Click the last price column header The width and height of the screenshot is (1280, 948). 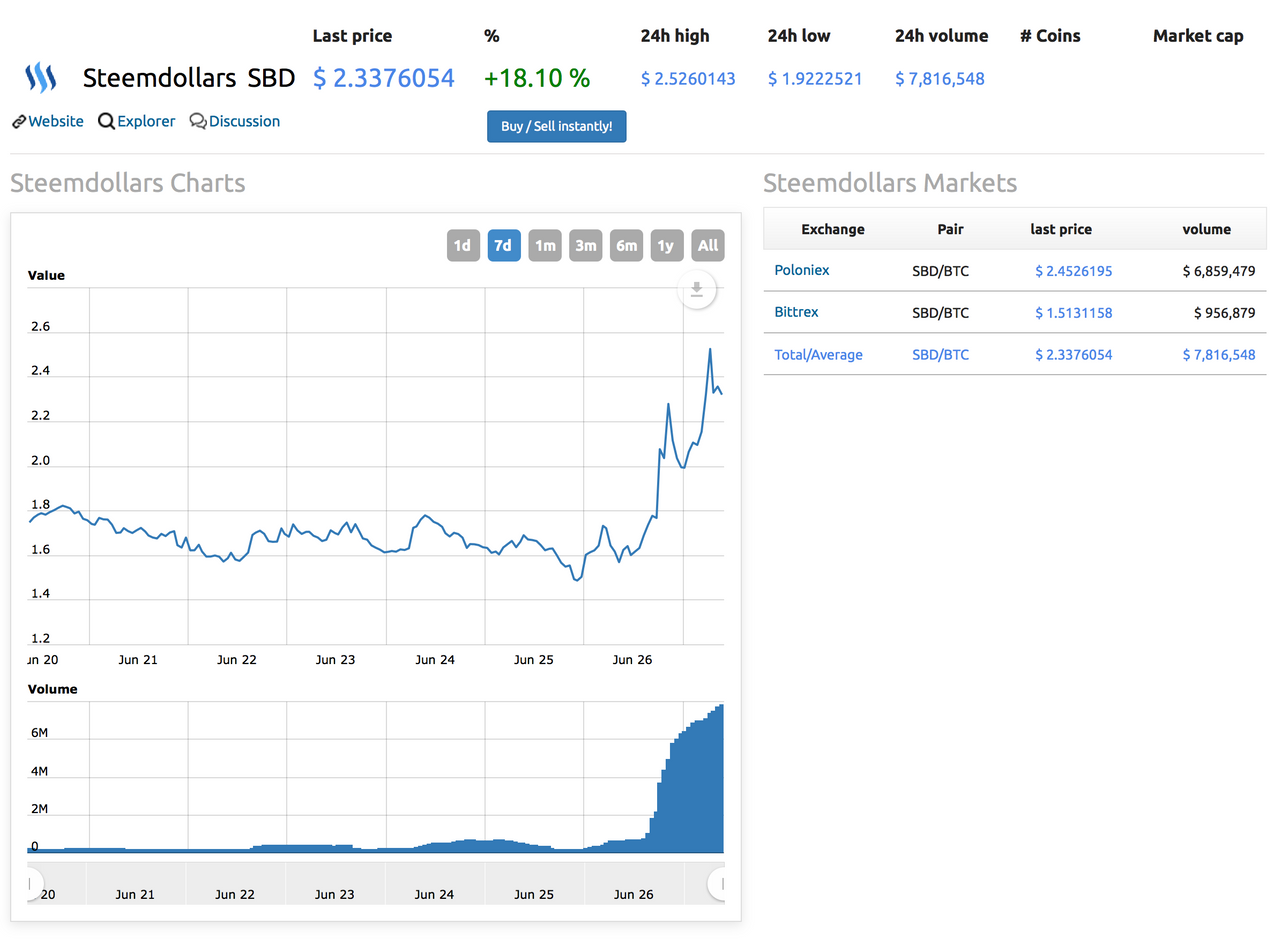tap(1061, 229)
